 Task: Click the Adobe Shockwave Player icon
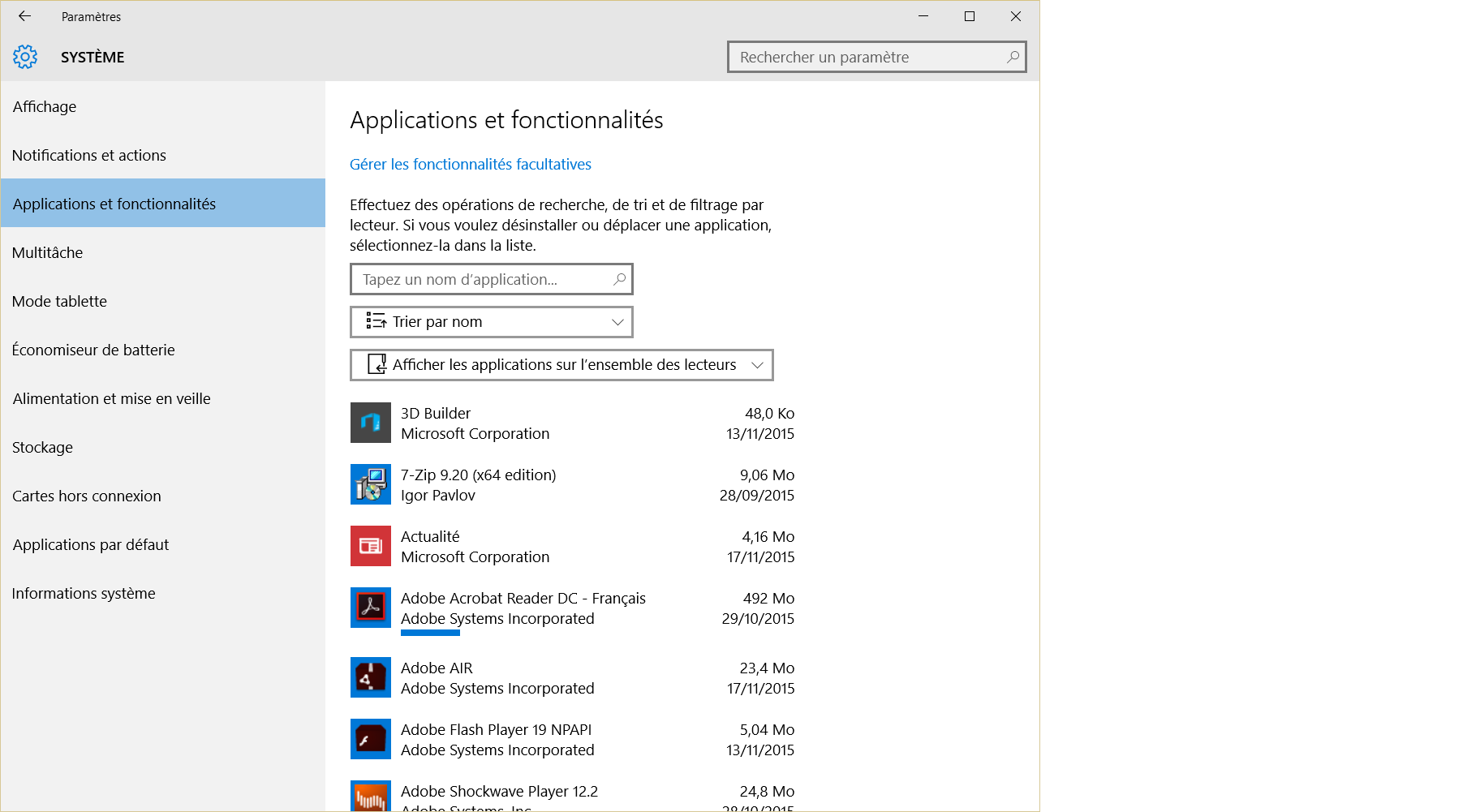[371, 796]
